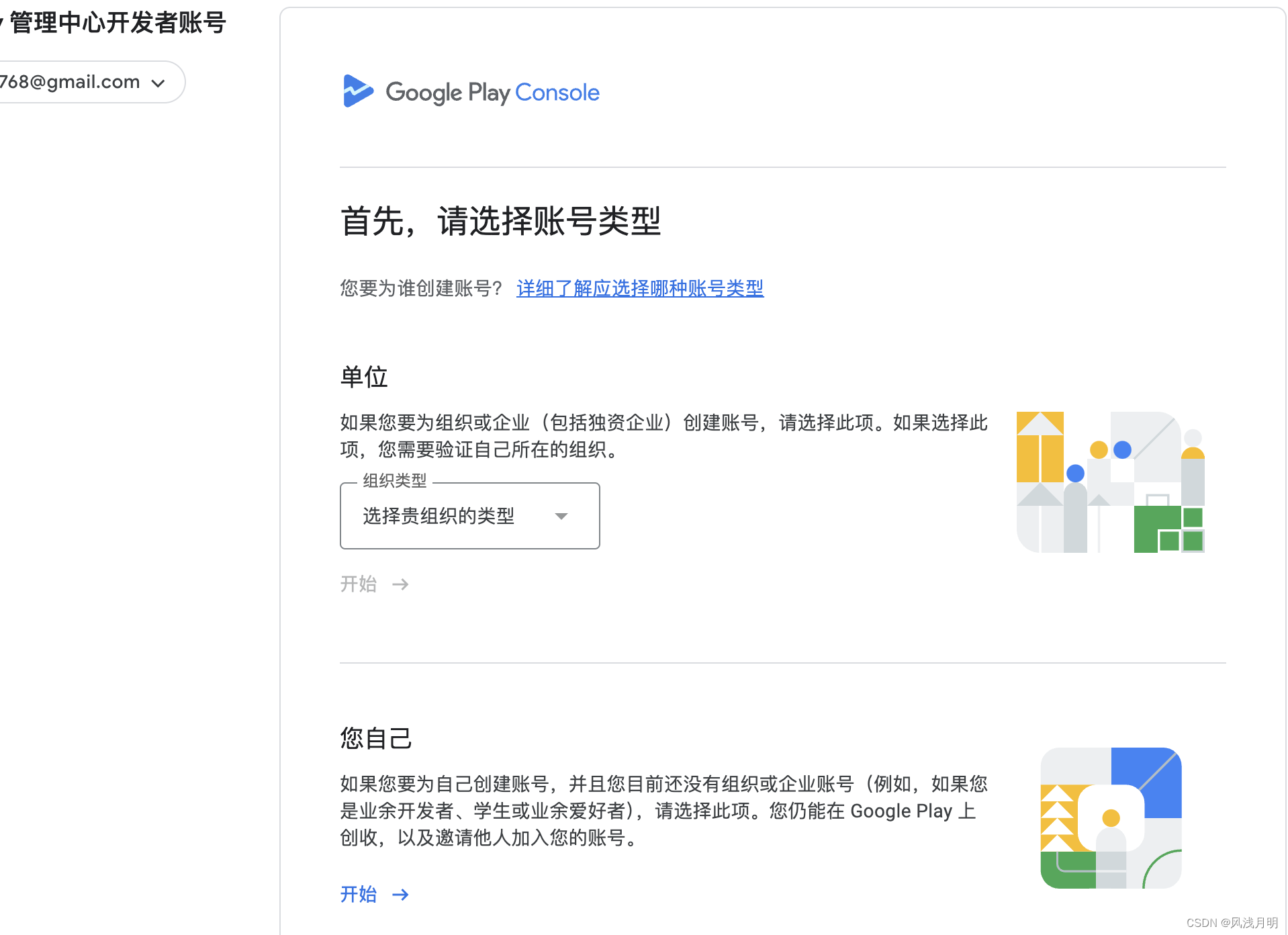This screenshot has width=1288, height=935.
Task: Open the 详细了解应选择哪种账号类型 link
Action: click(639, 288)
